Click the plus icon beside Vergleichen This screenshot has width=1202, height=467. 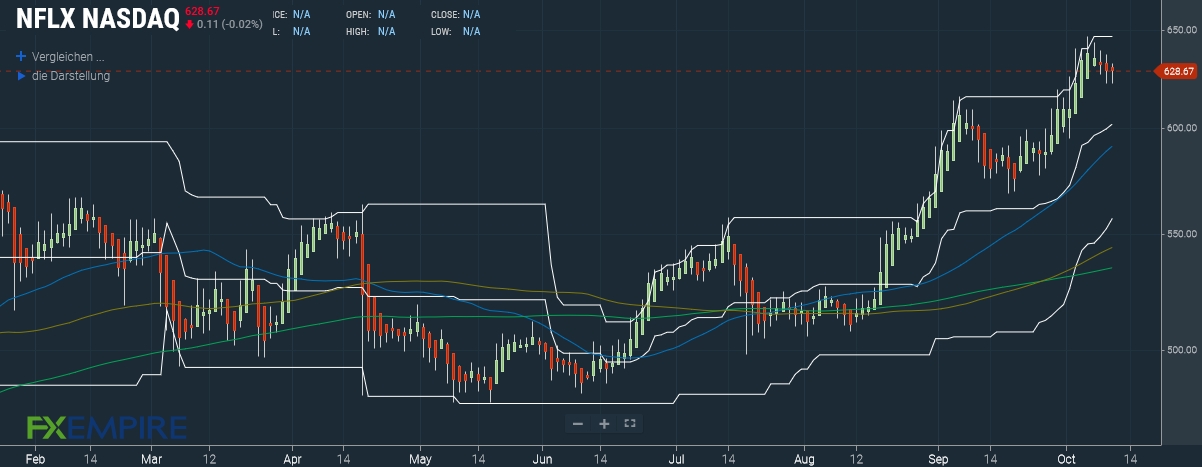[21, 56]
